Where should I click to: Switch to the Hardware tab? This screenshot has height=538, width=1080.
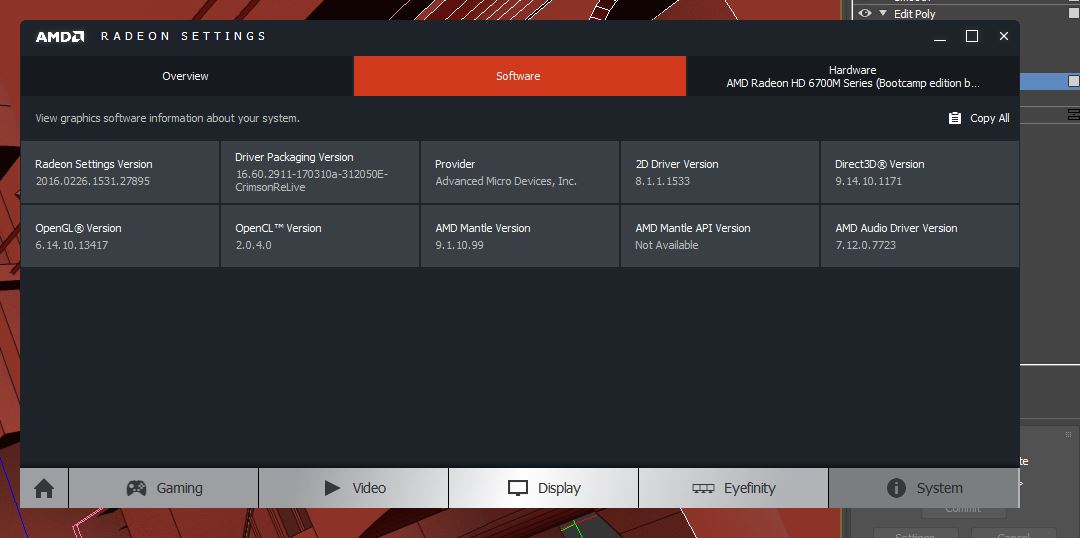click(x=853, y=76)
